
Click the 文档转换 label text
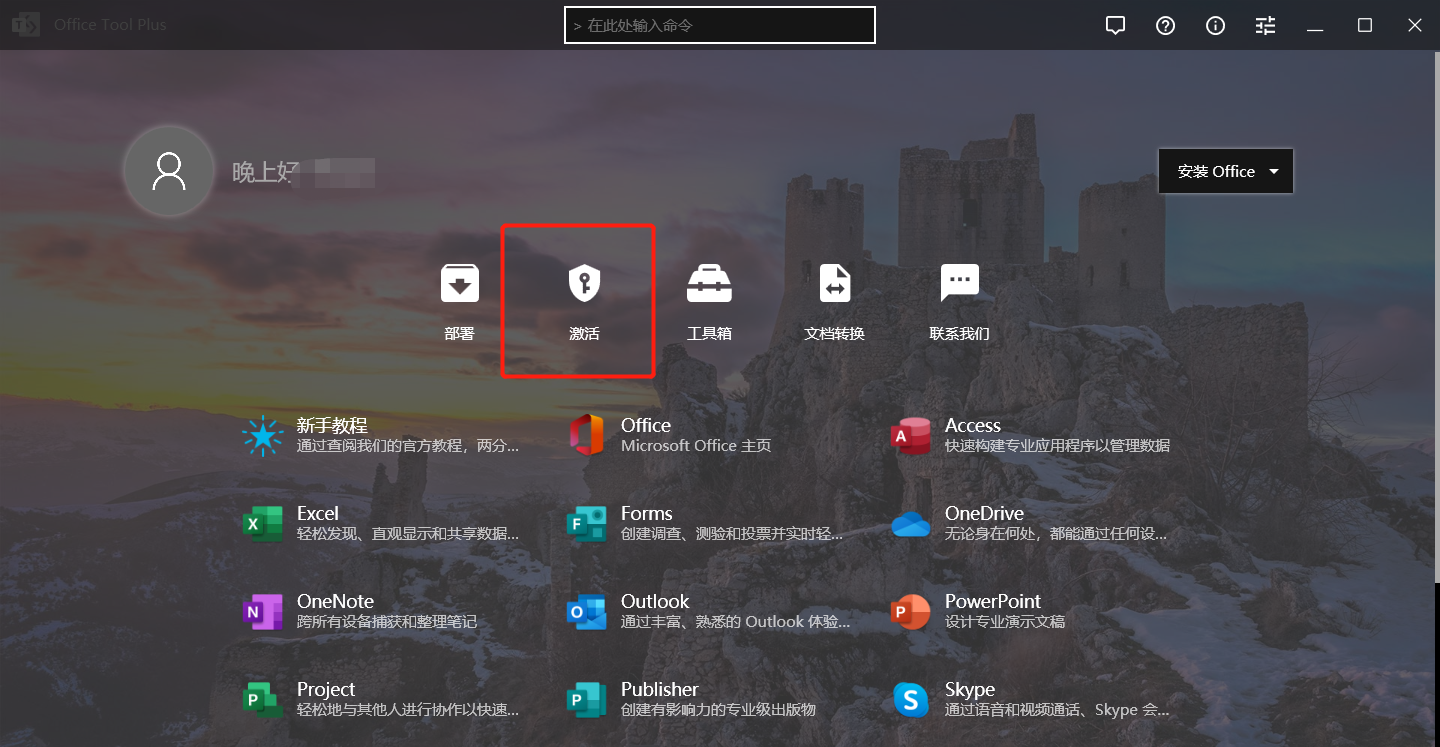(835, 333)
